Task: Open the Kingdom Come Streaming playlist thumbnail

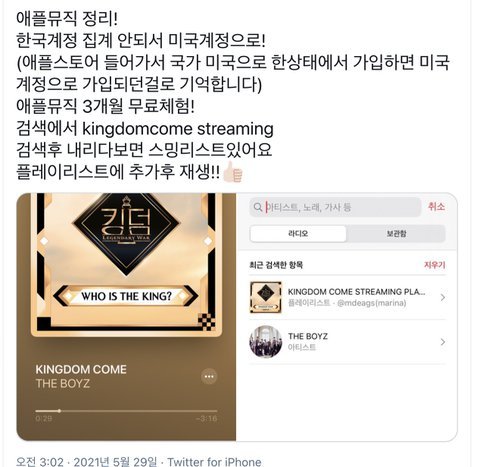Action: point(266,297)
